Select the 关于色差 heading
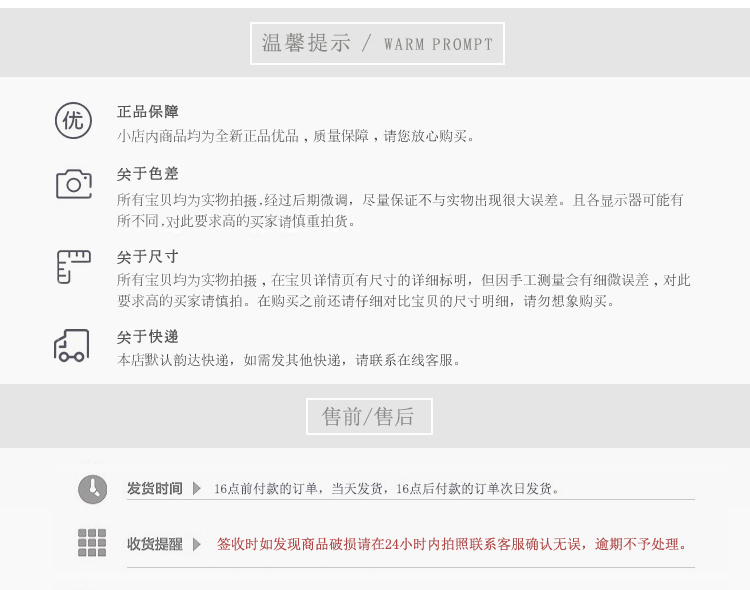The height and width of the screenshot is (590, 750). pyautogui.click(x=147, y=174)
